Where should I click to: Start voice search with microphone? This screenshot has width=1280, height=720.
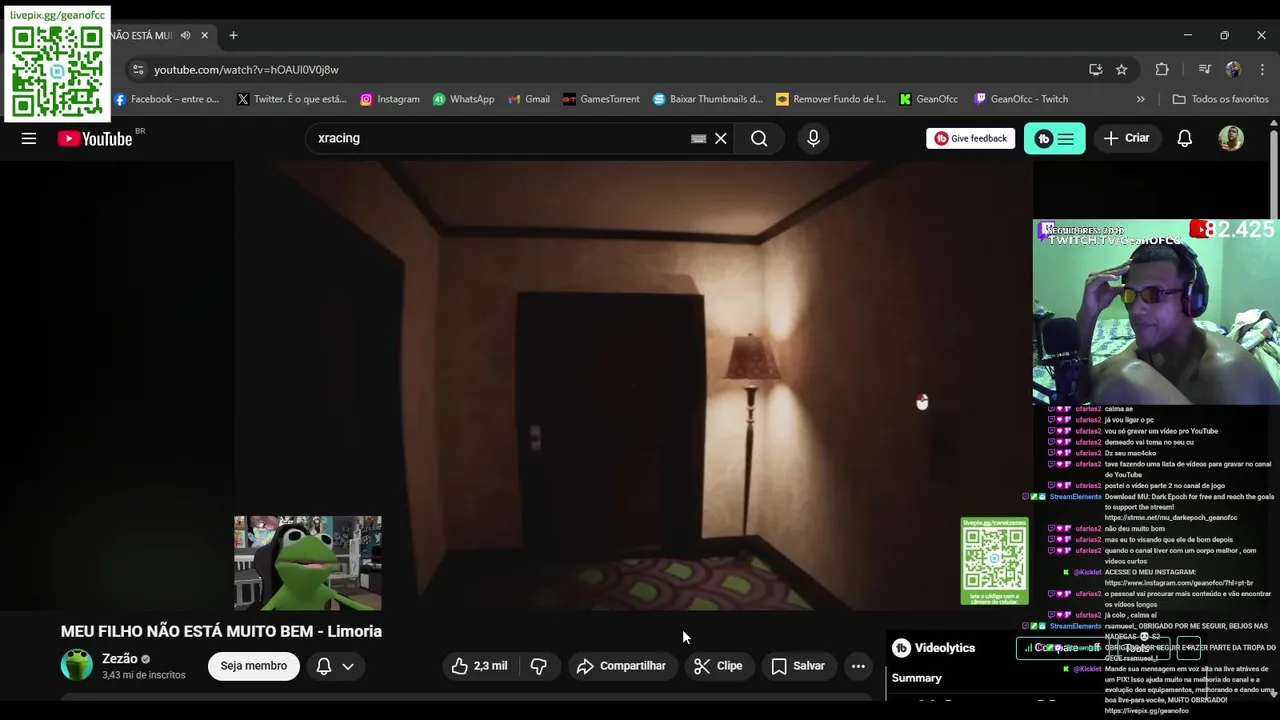tap(813, 138)
